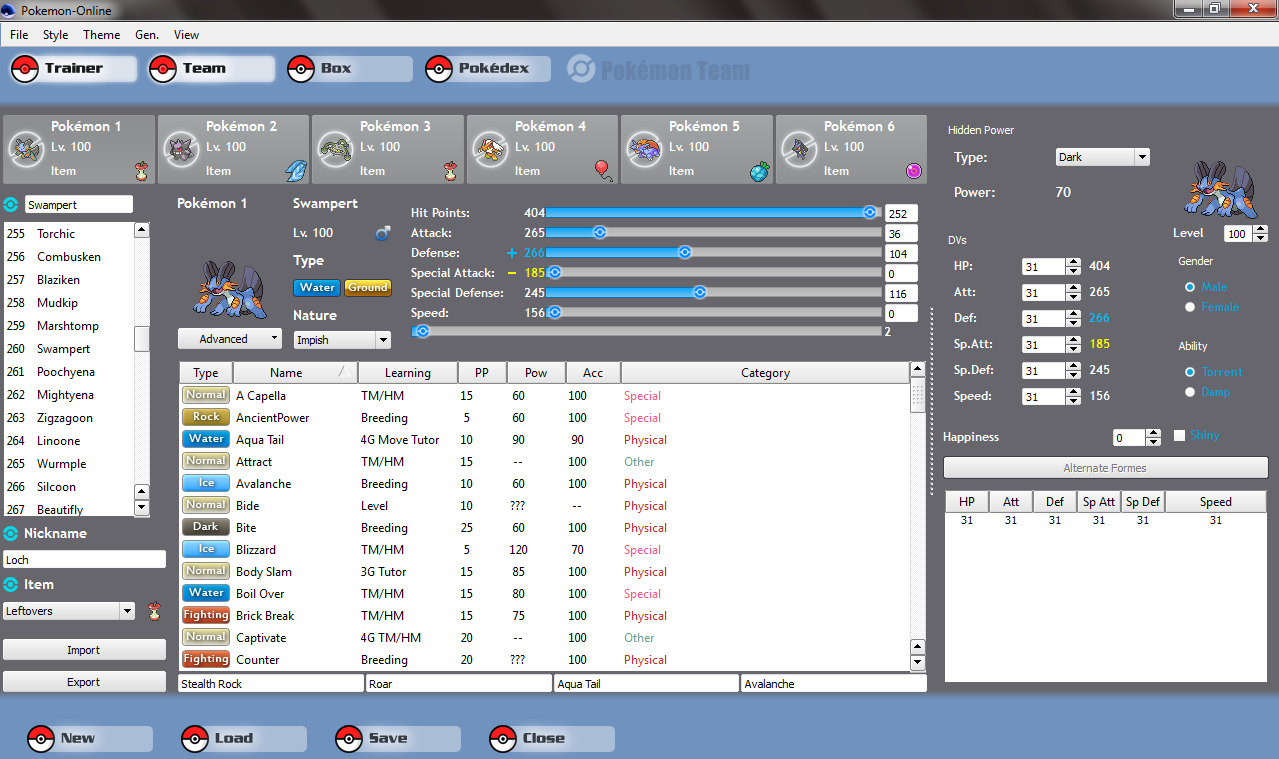Switch to the Box tab
Image resolution: width=1279 pixels, height=759 pixels.
click(x=349, y=69)
